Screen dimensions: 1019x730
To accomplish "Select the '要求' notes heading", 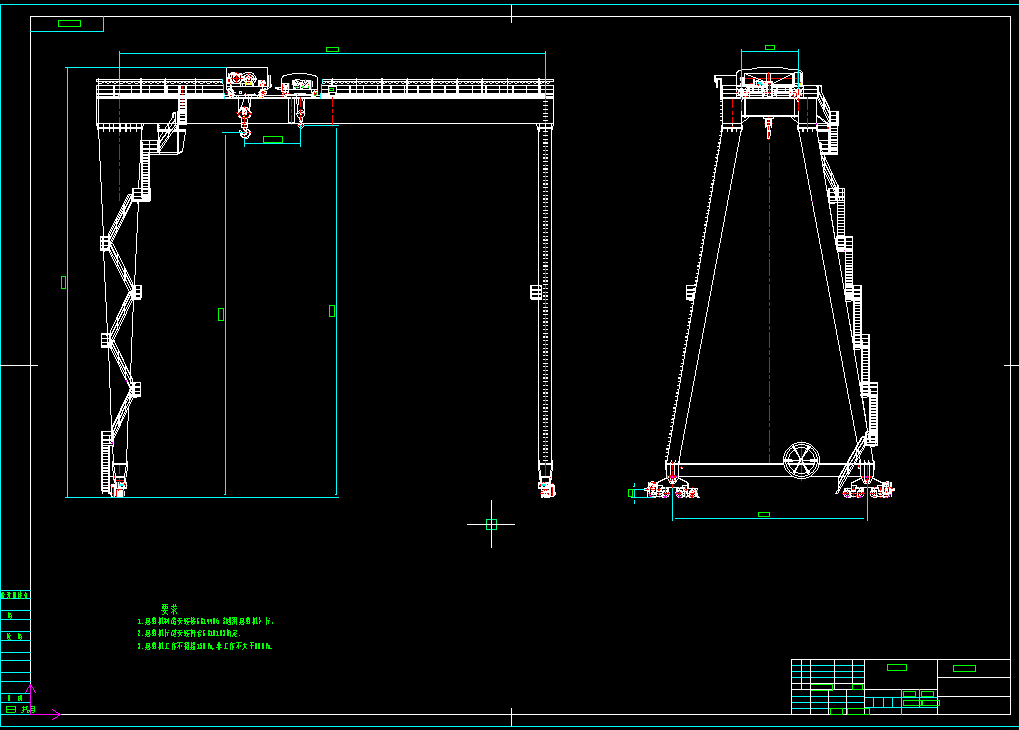I will tap(169, 609).
